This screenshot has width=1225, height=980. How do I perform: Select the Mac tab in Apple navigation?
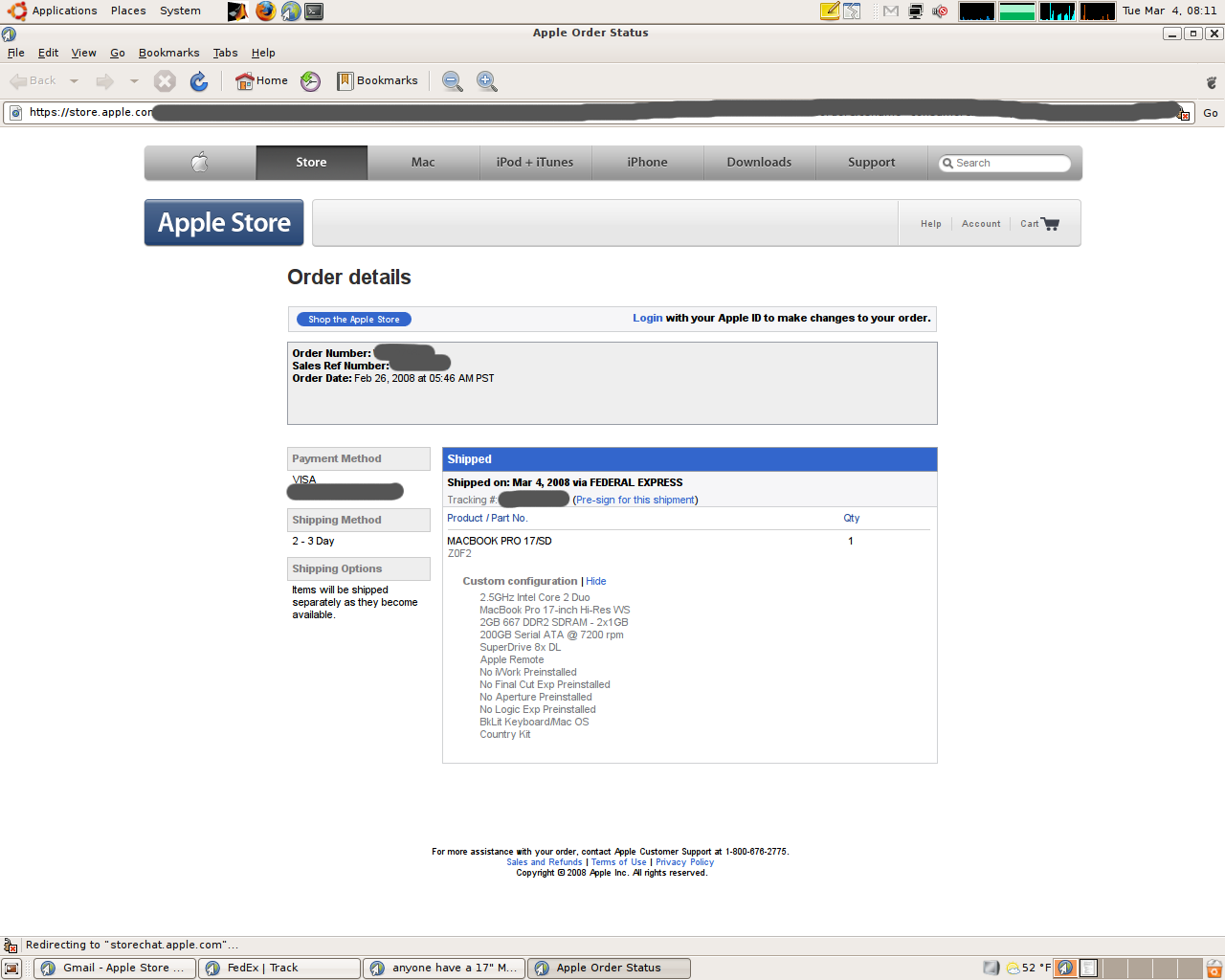point(424,163)
